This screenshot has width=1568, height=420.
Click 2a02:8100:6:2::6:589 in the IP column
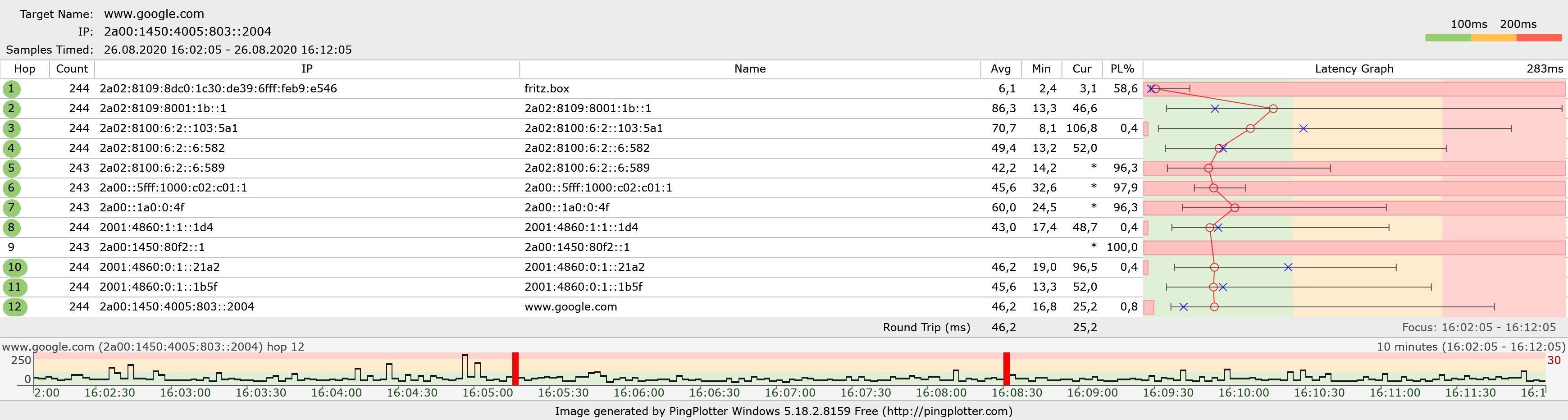(163, 168)
